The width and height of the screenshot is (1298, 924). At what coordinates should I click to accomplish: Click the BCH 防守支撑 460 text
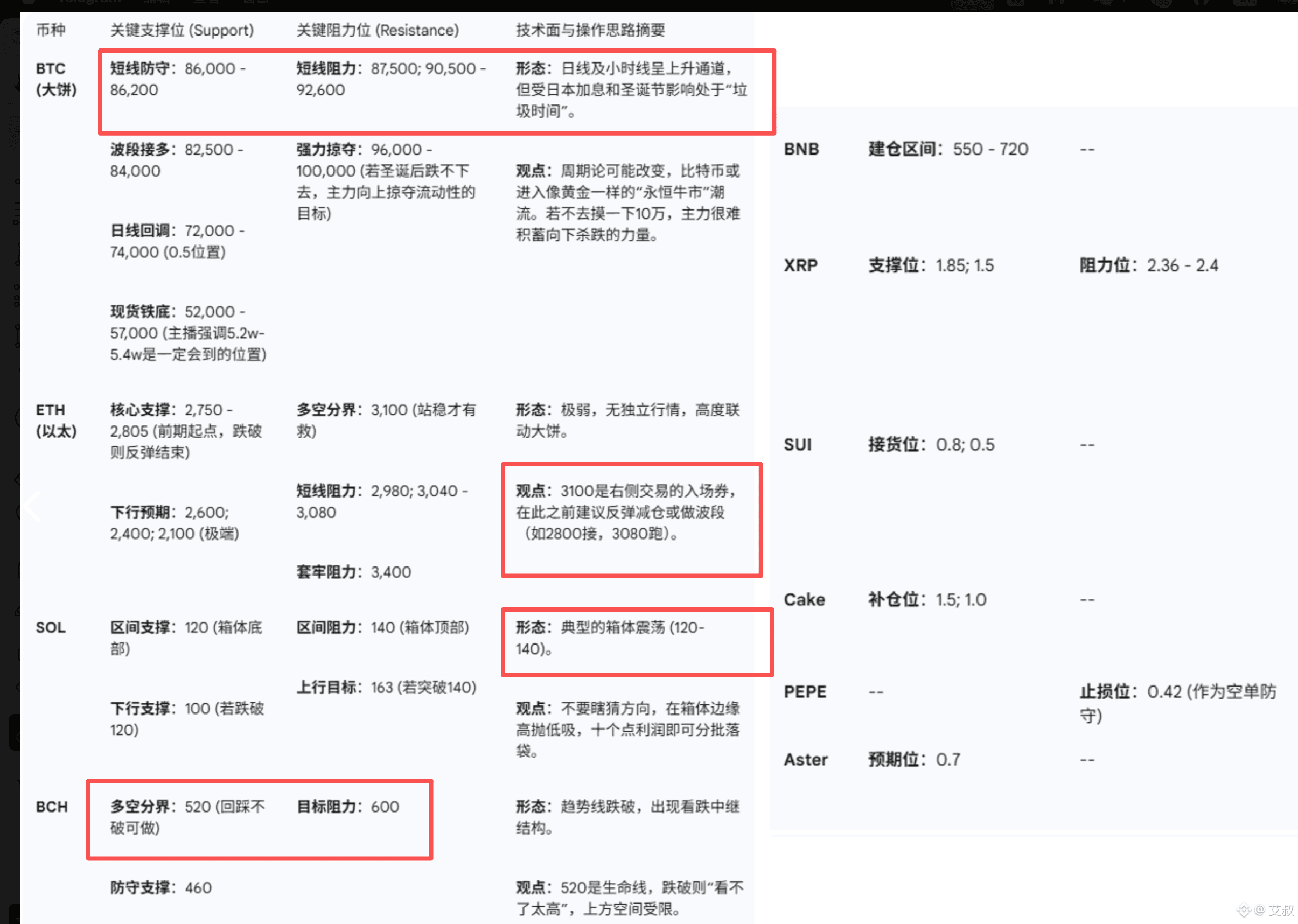tap(161, 888)
